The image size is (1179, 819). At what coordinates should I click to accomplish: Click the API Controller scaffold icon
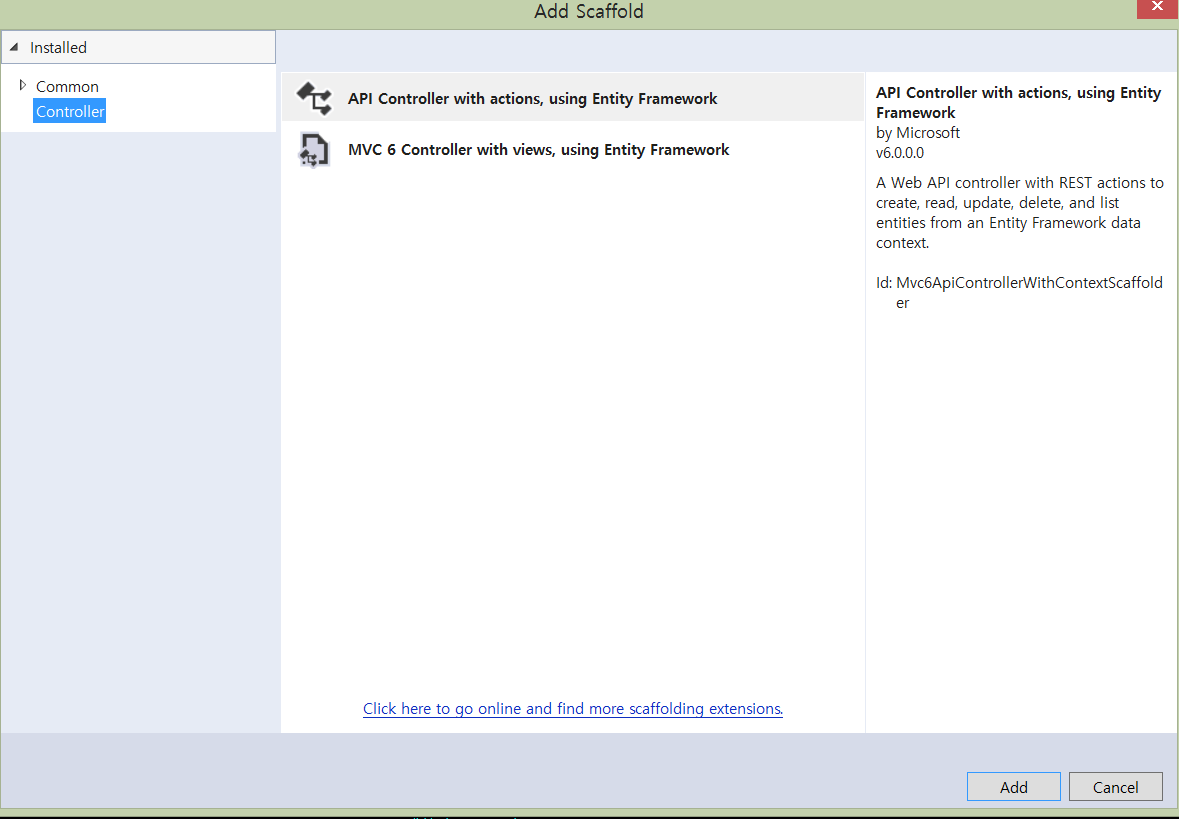[x=314, y=99]
